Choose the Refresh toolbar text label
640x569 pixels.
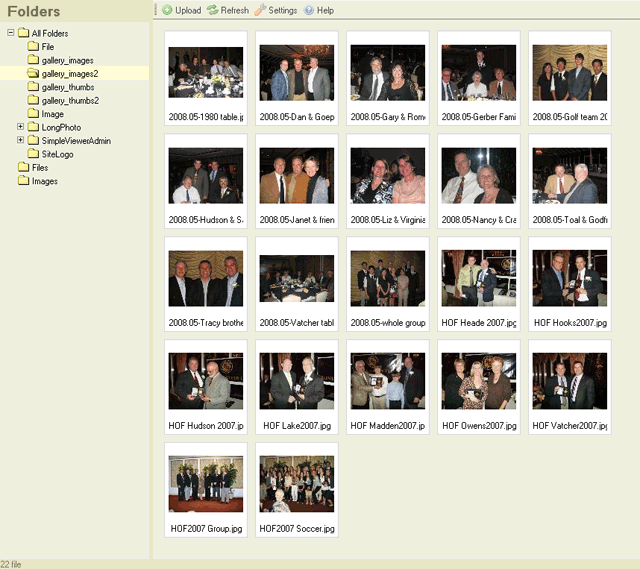(235, 10)
